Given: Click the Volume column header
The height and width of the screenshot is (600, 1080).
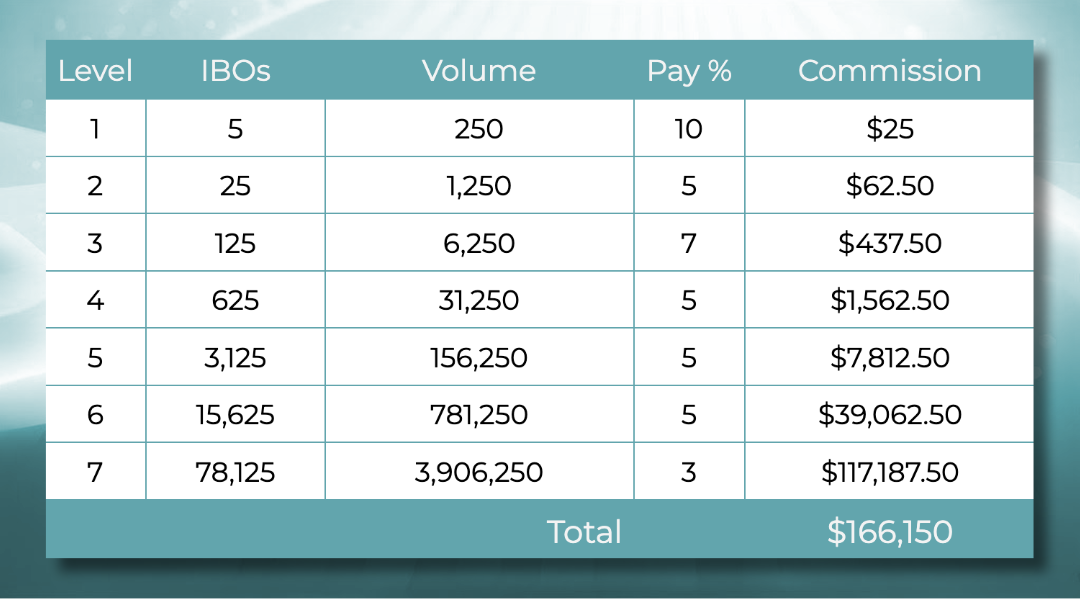Looking at the screenshot, I should tap(479, 71).
